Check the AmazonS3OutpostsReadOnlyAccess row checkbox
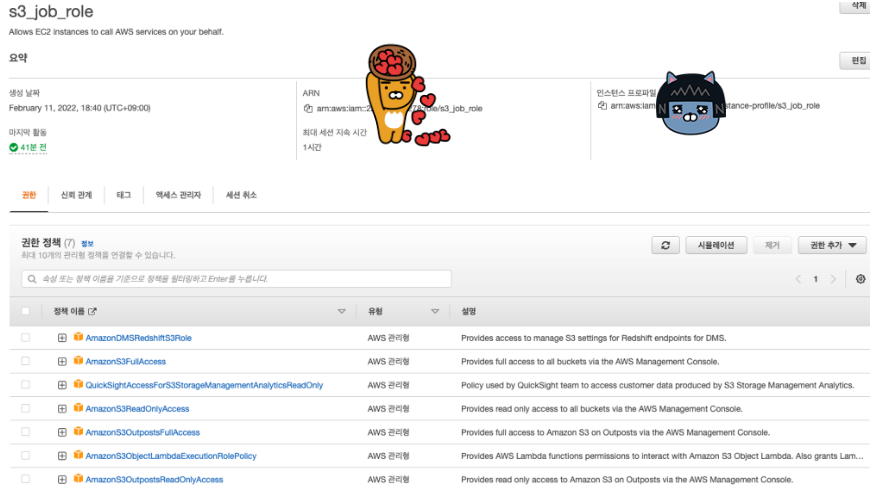This screenshot has width=876, height=492. click(25, 479)
